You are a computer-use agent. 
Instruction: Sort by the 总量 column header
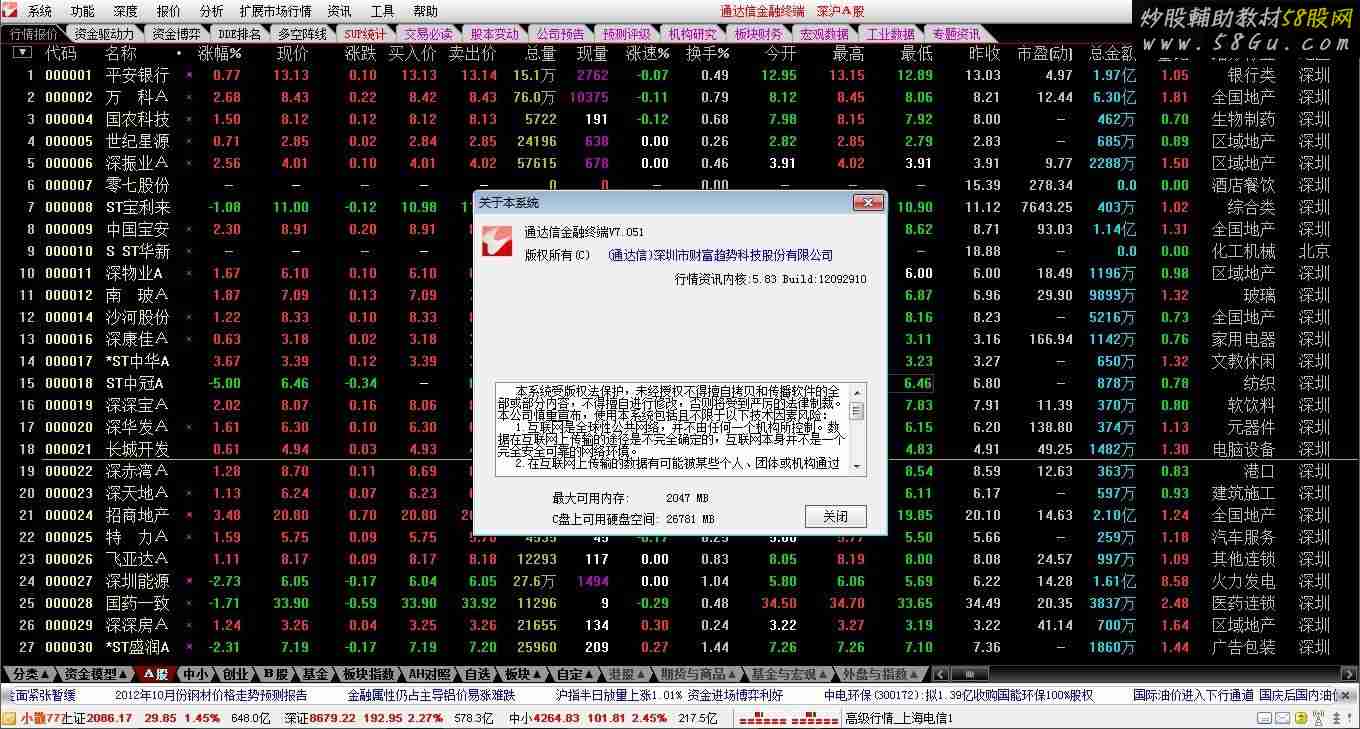pyautogui.click(x=540, y=53)
